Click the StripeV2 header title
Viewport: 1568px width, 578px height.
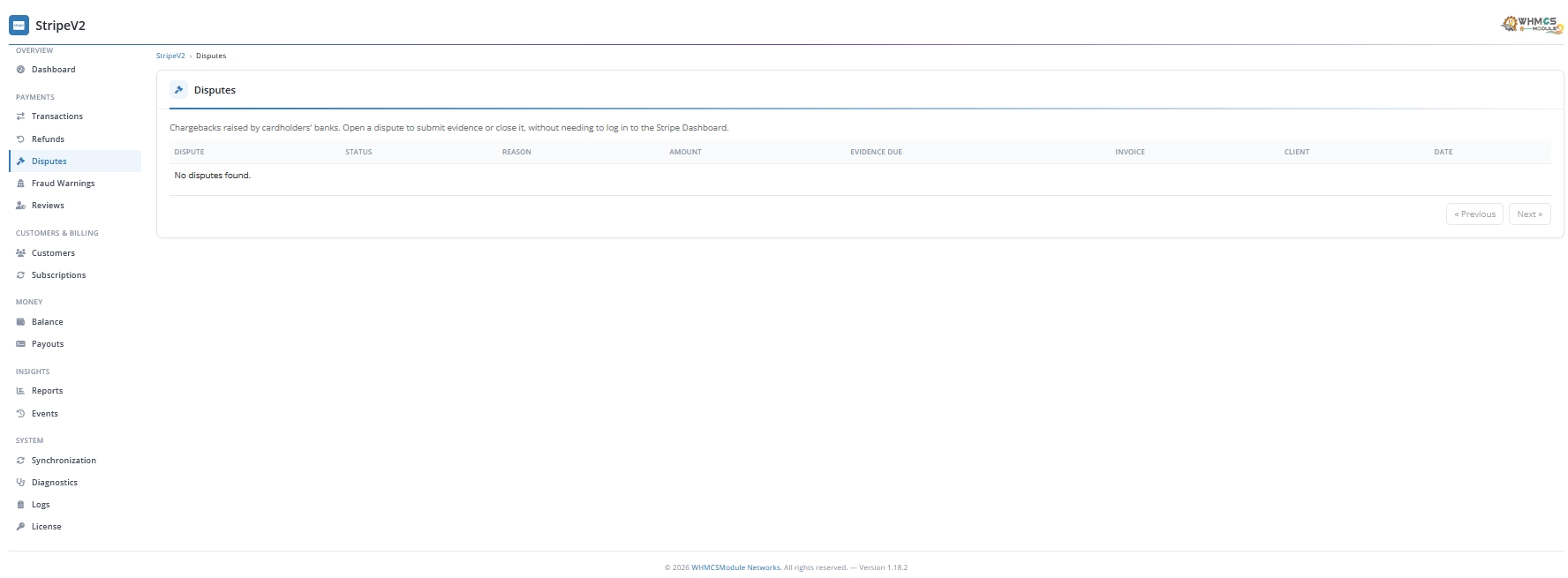[x=60, y=26]
